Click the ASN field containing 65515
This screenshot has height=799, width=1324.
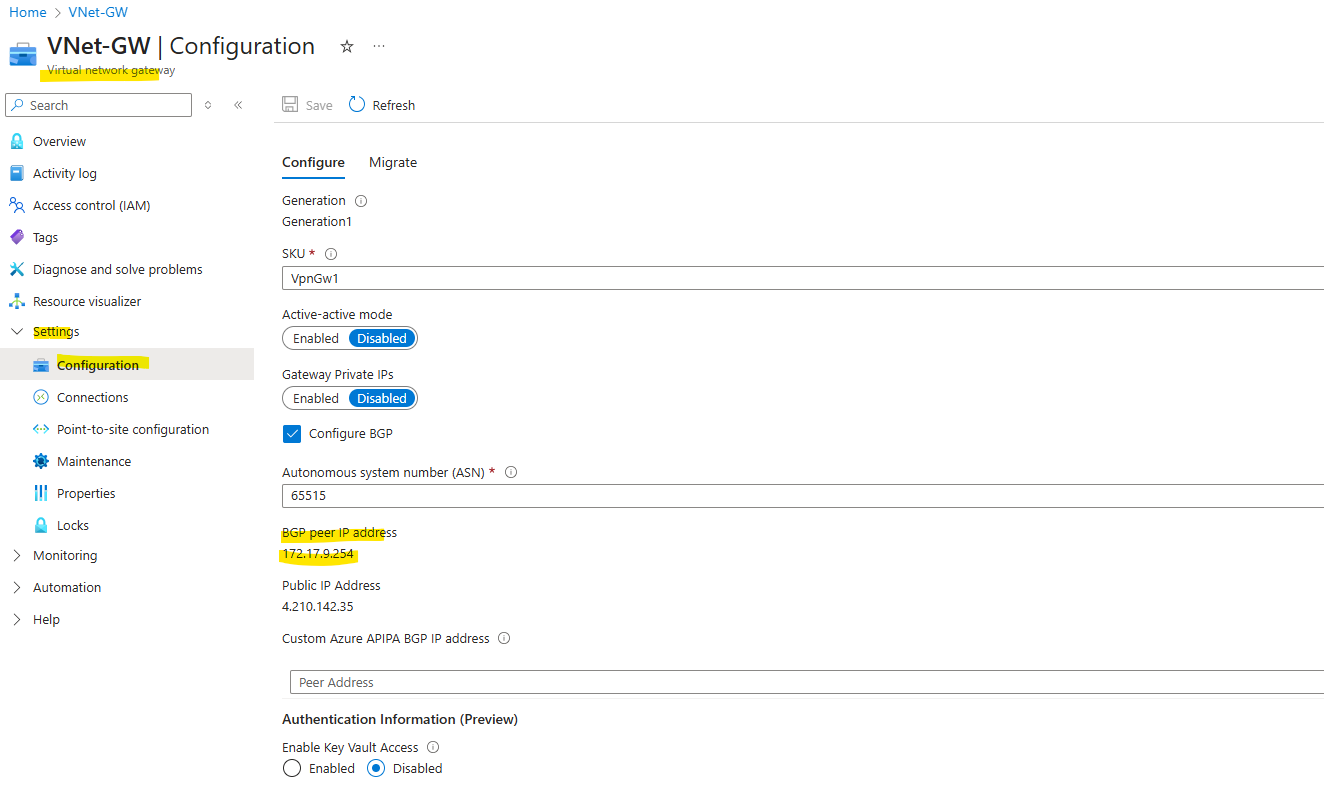point(803,495)
